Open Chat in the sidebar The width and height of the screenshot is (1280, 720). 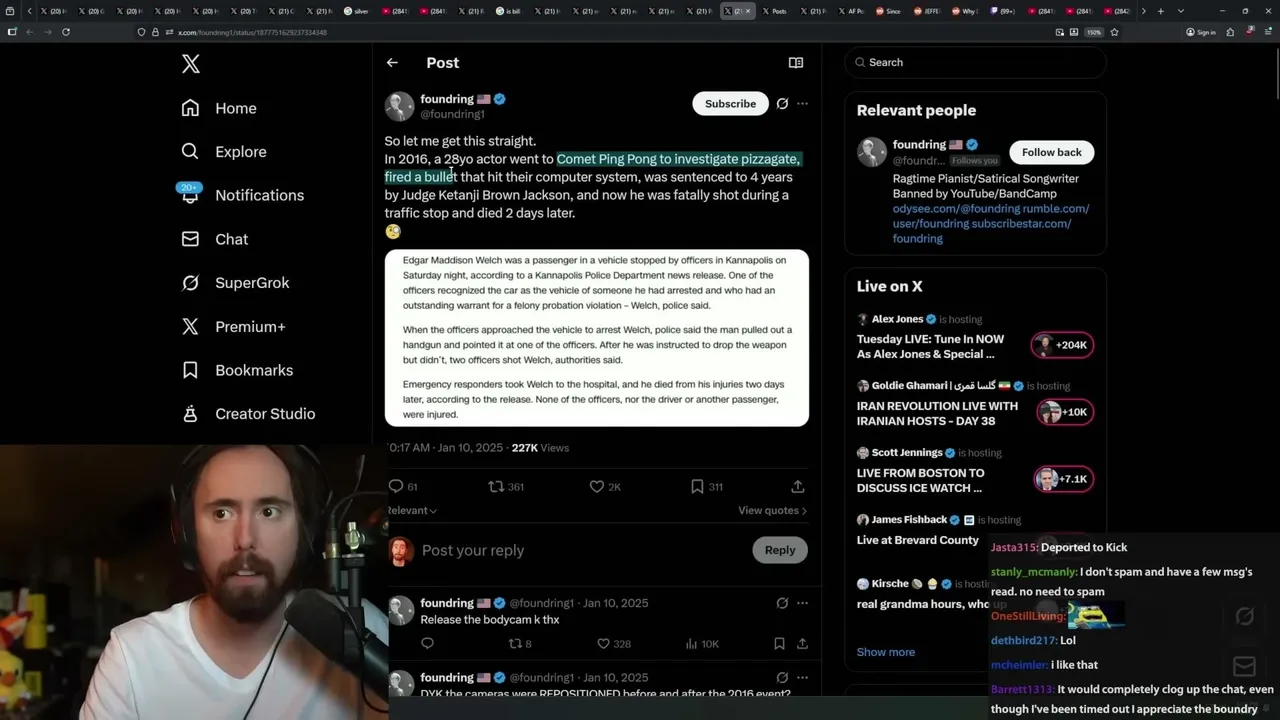point(215,239)
